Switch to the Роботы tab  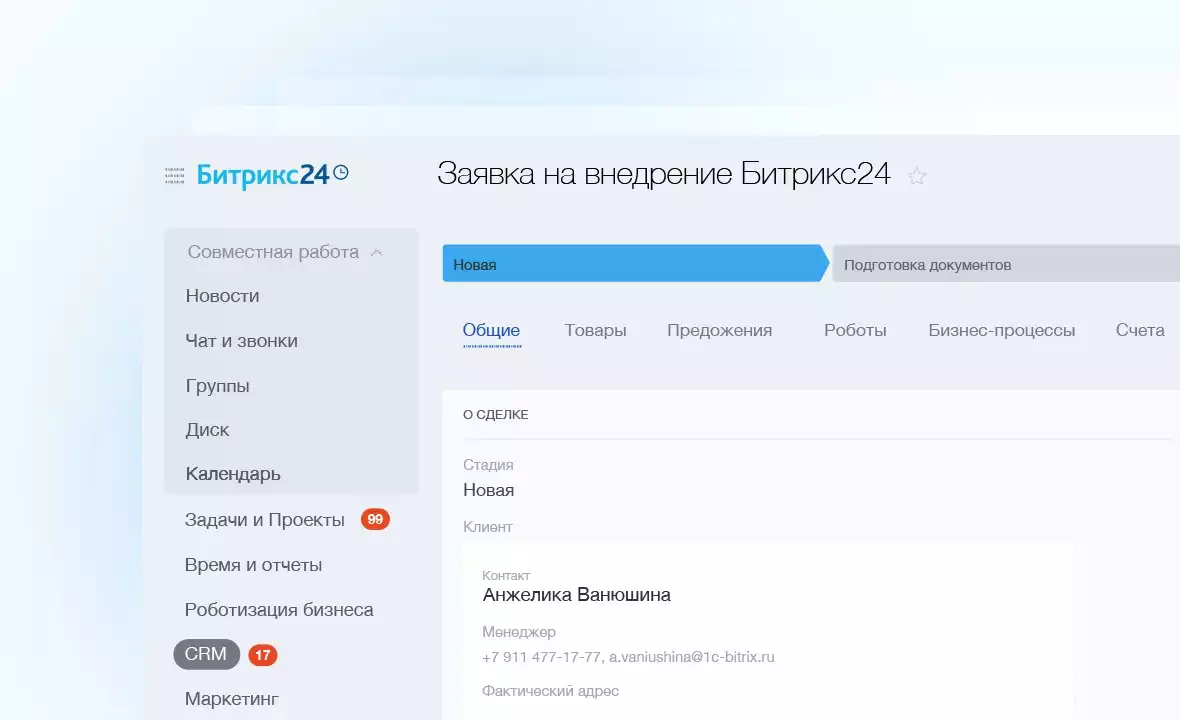[x=855, y=330]
